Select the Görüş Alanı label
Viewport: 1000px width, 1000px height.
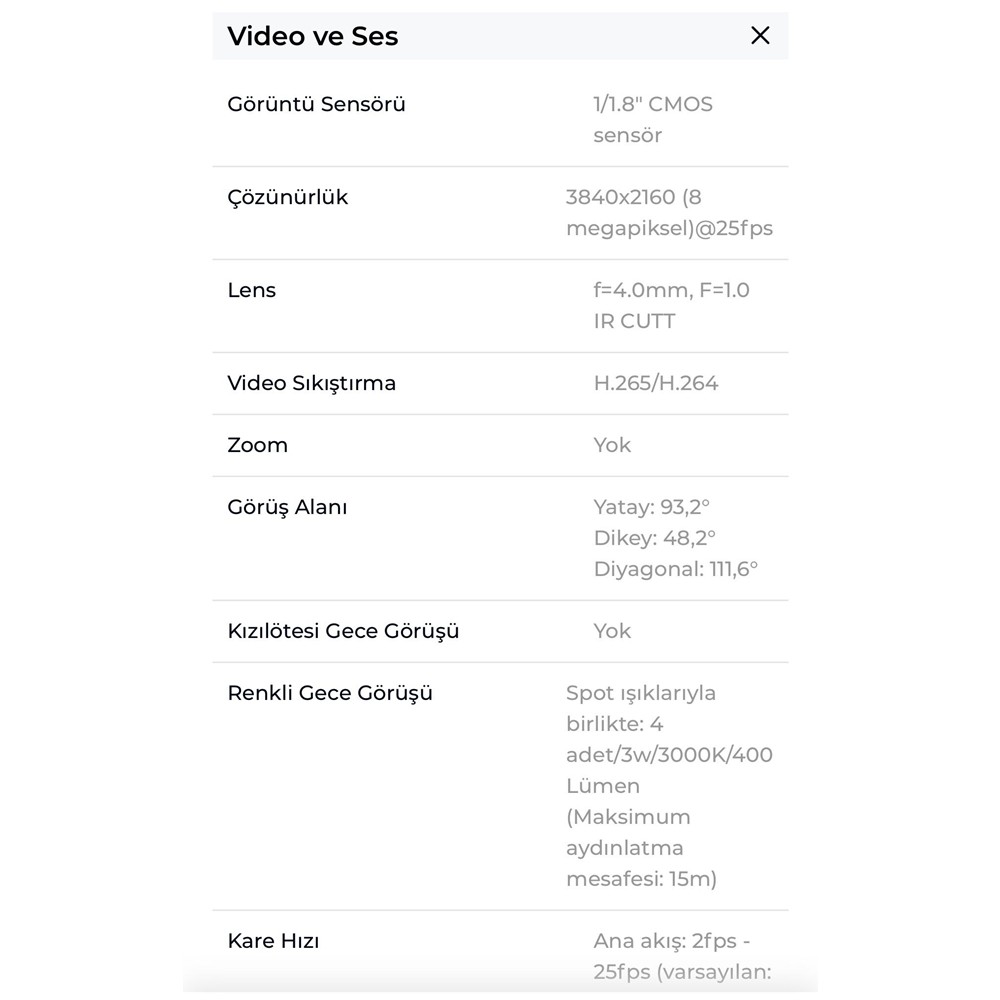(288, 507)
